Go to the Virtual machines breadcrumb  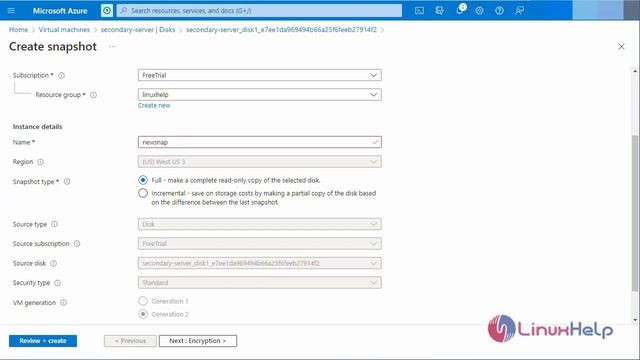64,30
